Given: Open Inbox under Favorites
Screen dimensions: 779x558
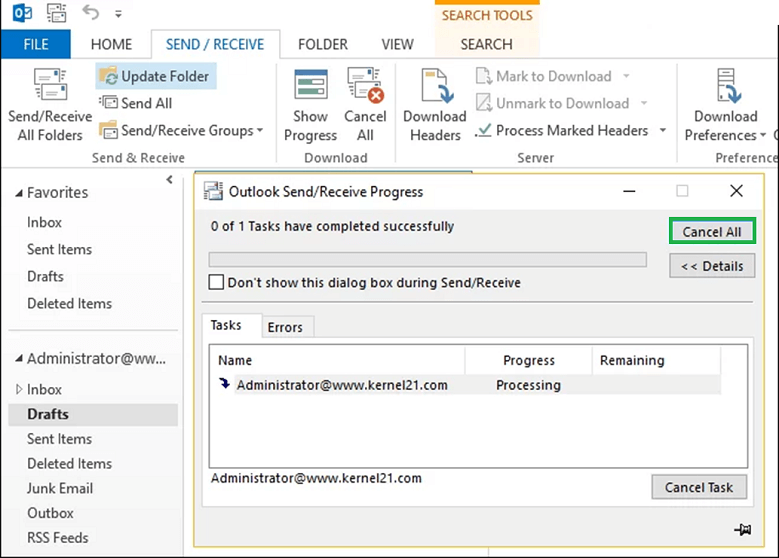Looking at the screenshot, I should pos(44,222).
